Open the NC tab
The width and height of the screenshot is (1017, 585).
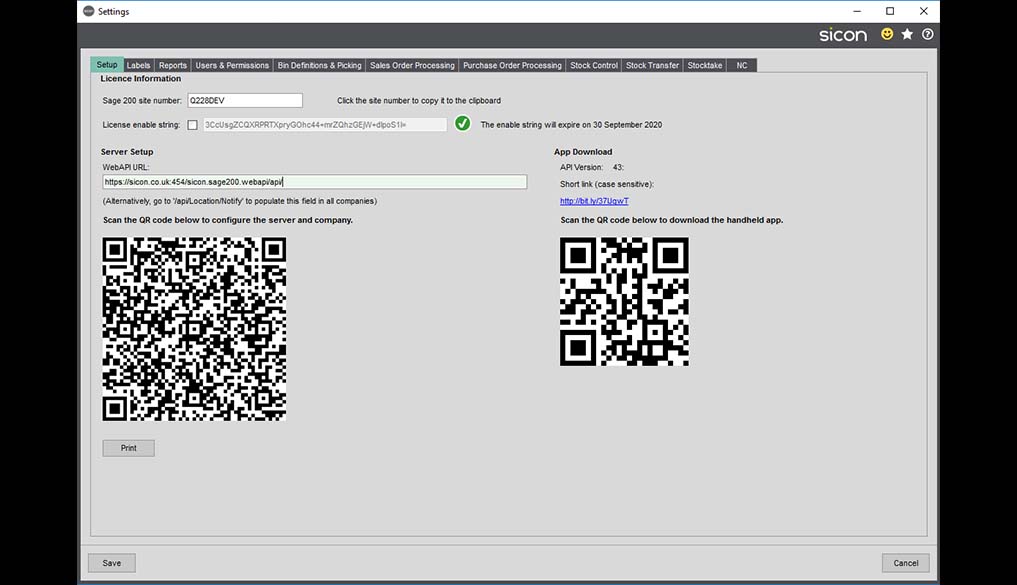coord(741,66)
